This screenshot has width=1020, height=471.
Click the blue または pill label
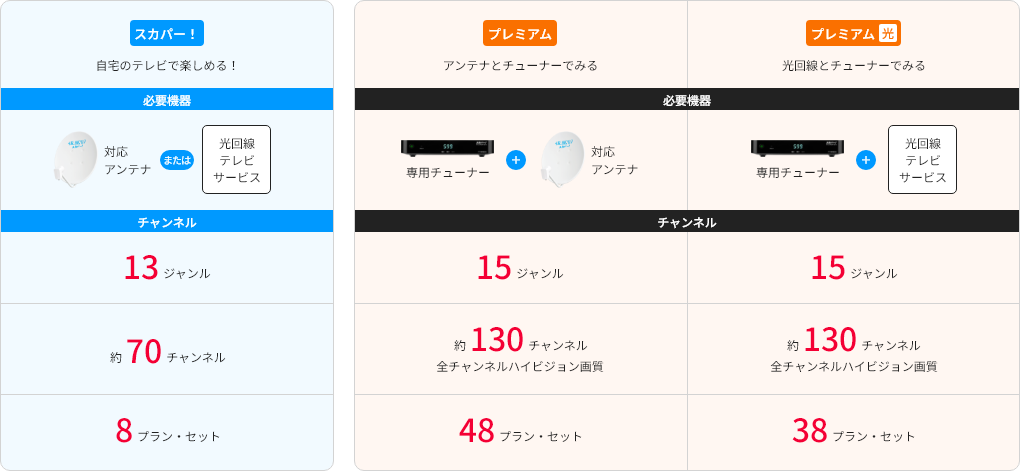pyautogui.click(x=177, y=159)
